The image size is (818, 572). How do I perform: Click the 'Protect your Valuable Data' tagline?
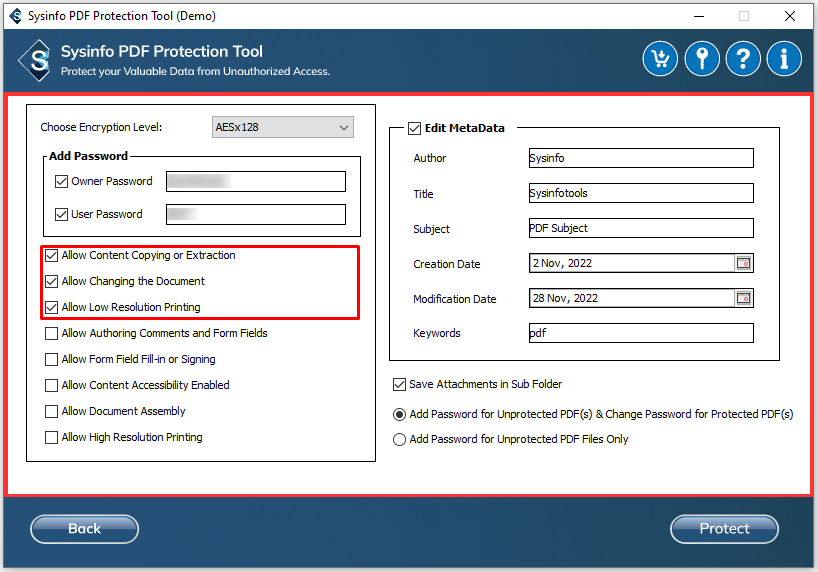[195, 72]
